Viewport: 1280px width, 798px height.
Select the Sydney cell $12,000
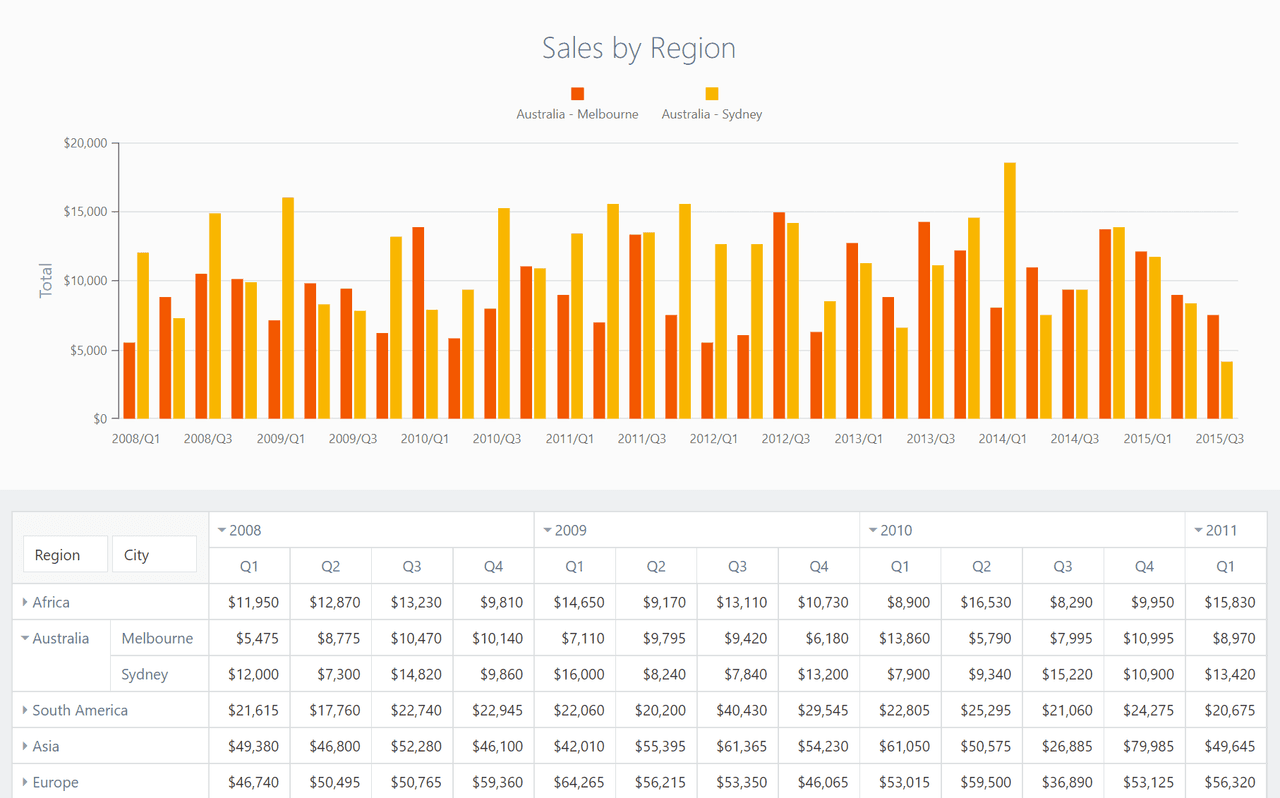249,674
